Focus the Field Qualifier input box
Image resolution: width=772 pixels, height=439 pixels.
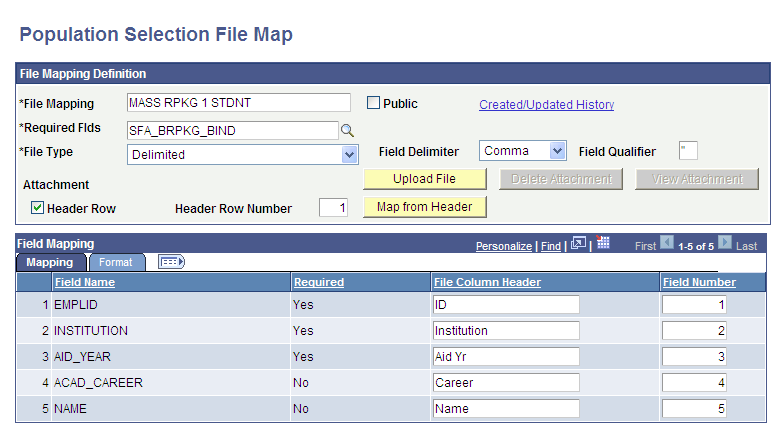tap(688, 151)
